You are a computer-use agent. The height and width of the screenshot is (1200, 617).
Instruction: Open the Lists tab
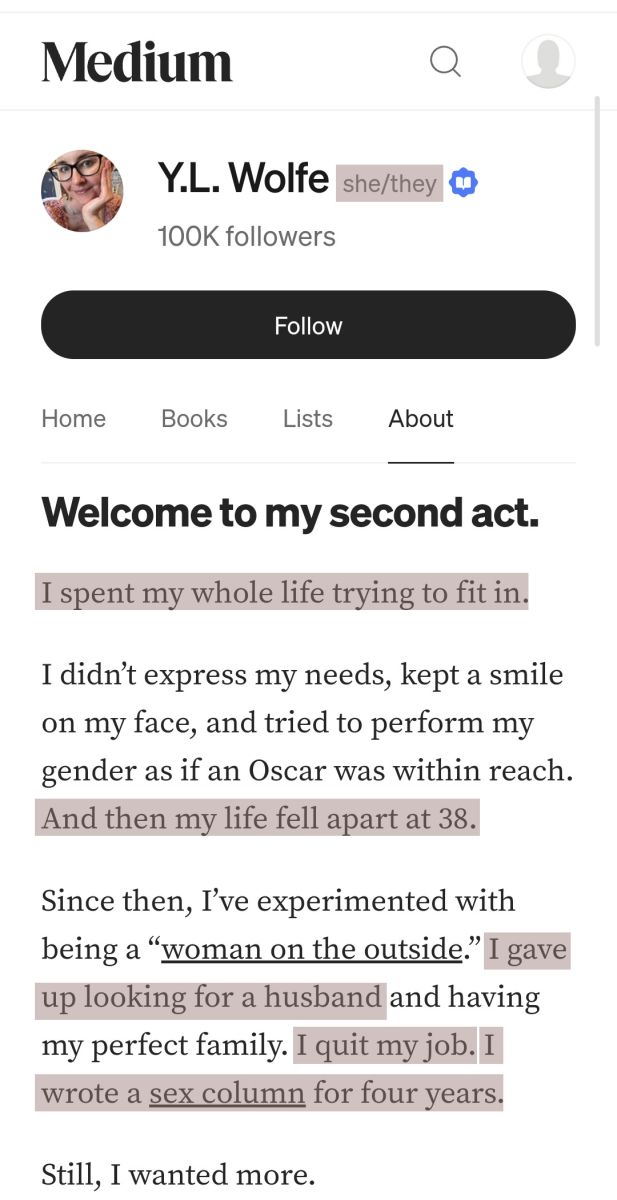307,419
